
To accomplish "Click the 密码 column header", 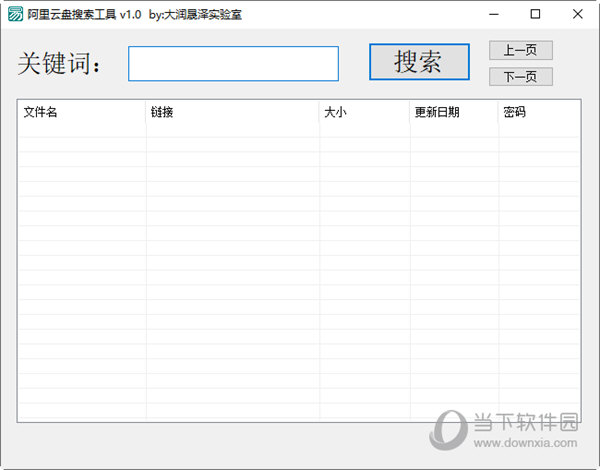I will [539, 112].
